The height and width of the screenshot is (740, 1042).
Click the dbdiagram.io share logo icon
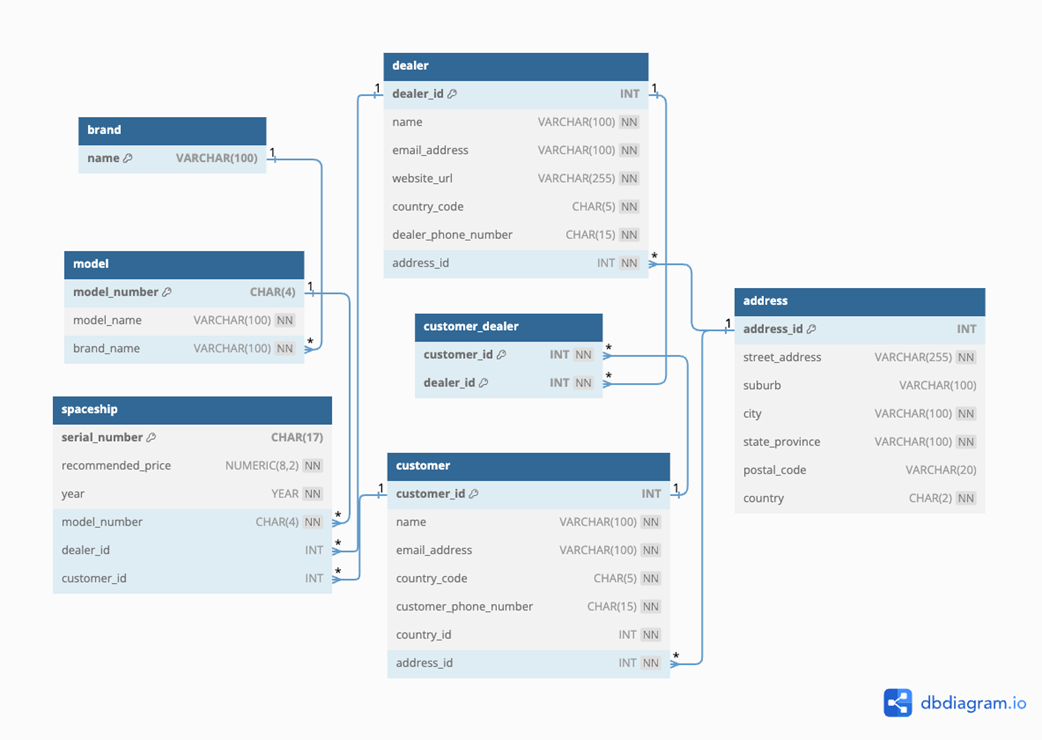click(897, 703)
